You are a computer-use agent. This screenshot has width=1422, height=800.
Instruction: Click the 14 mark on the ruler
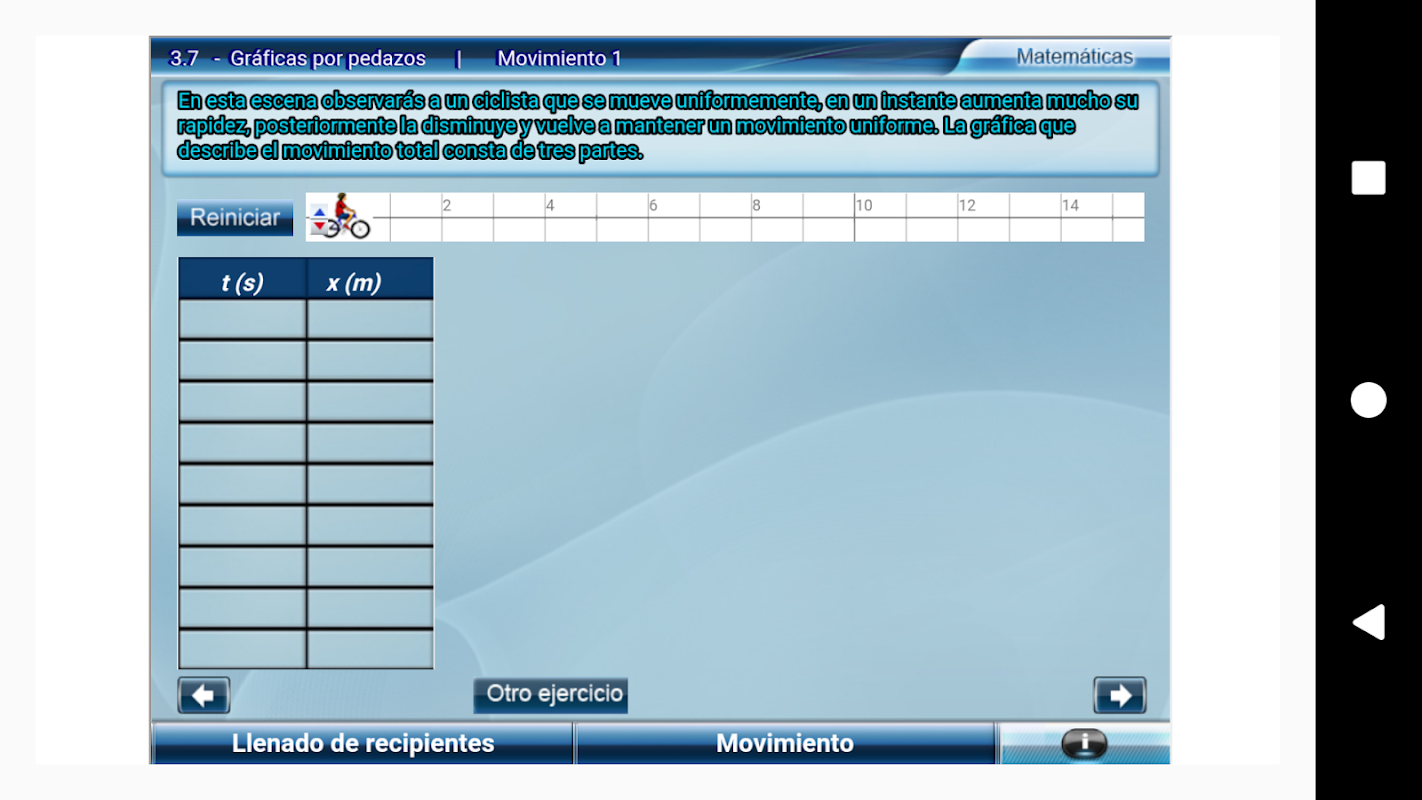pos(1070,205)
